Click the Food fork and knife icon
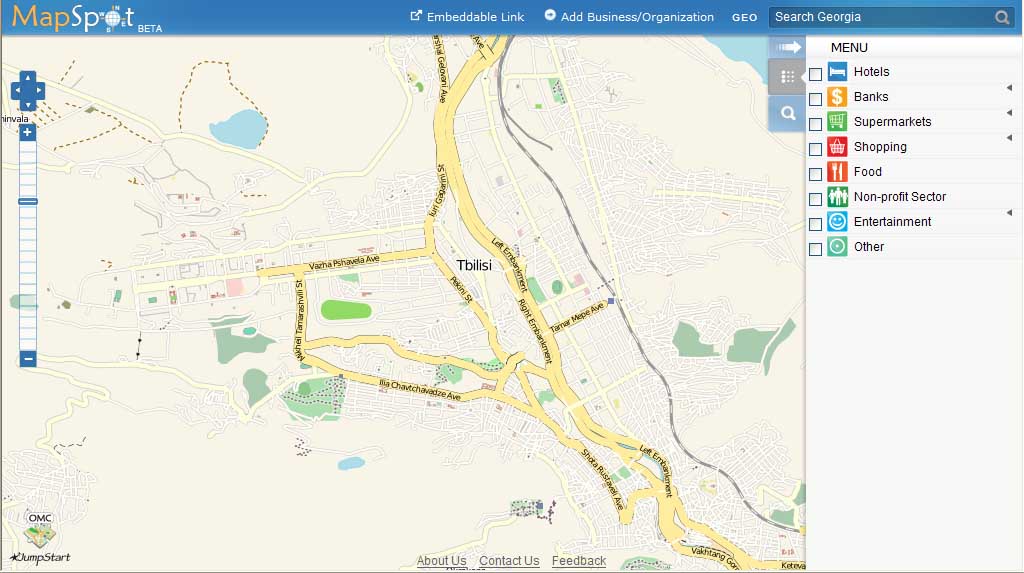 coord(837,171)
